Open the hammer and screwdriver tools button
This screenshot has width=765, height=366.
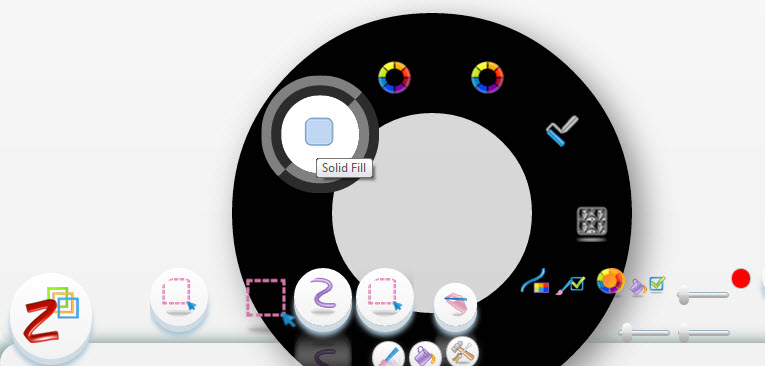462,351
